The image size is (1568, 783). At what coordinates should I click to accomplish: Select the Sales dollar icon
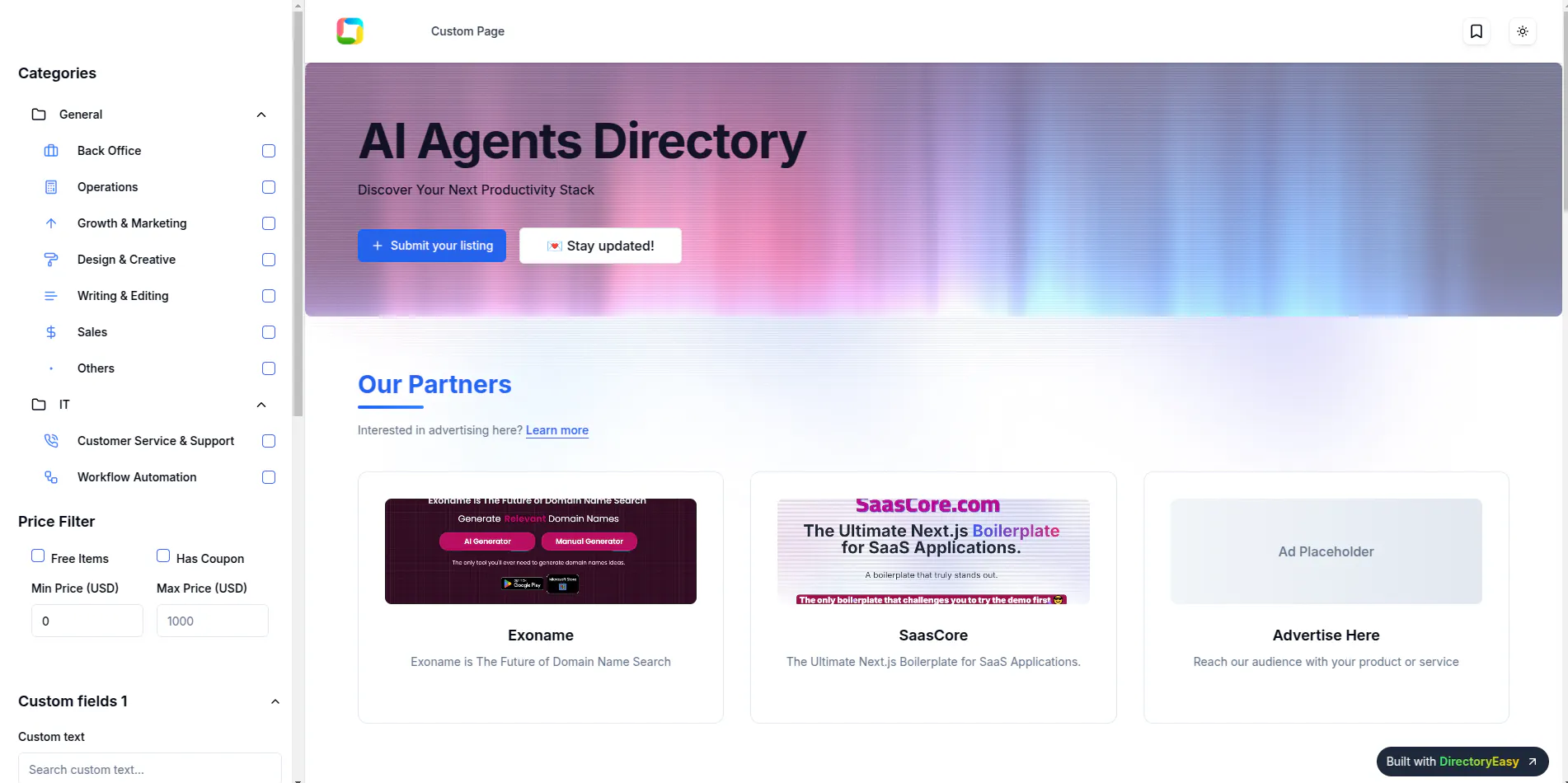click(51, 331)
